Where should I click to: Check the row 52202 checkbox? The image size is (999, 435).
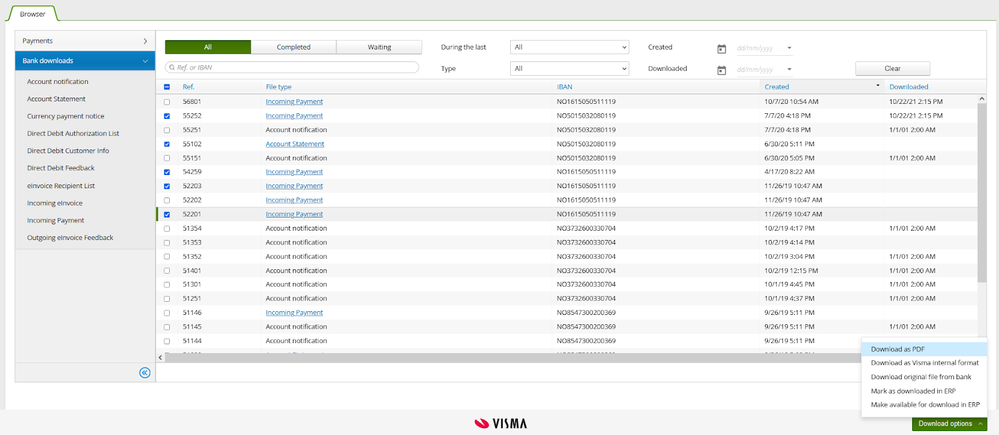[167, 200]
